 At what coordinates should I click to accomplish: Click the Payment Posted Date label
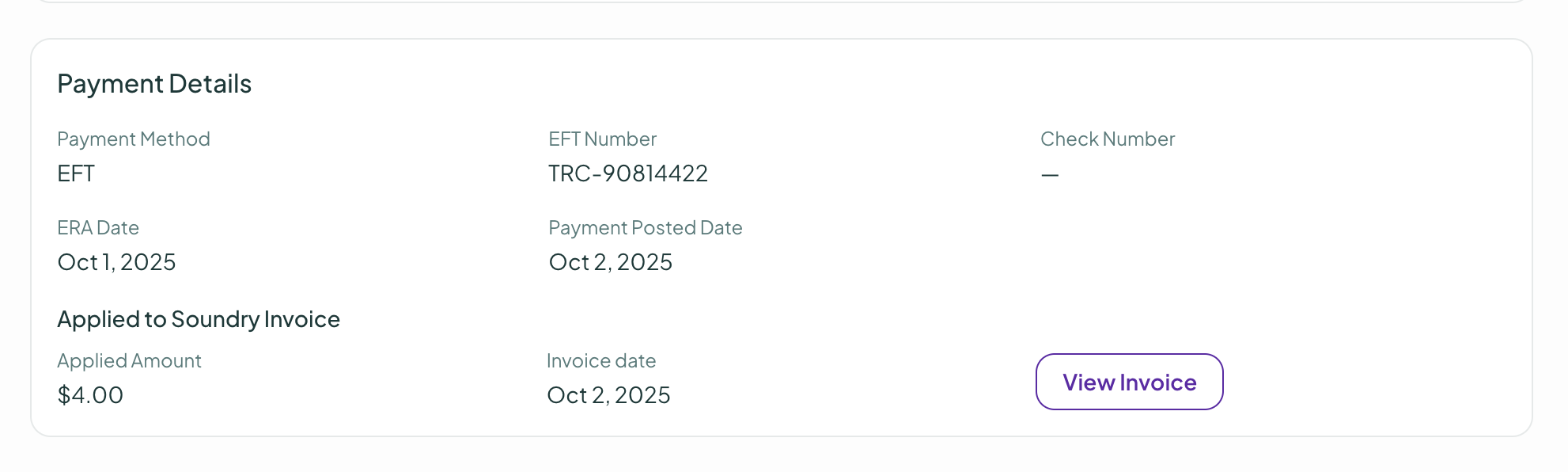[x=646, y=227]
